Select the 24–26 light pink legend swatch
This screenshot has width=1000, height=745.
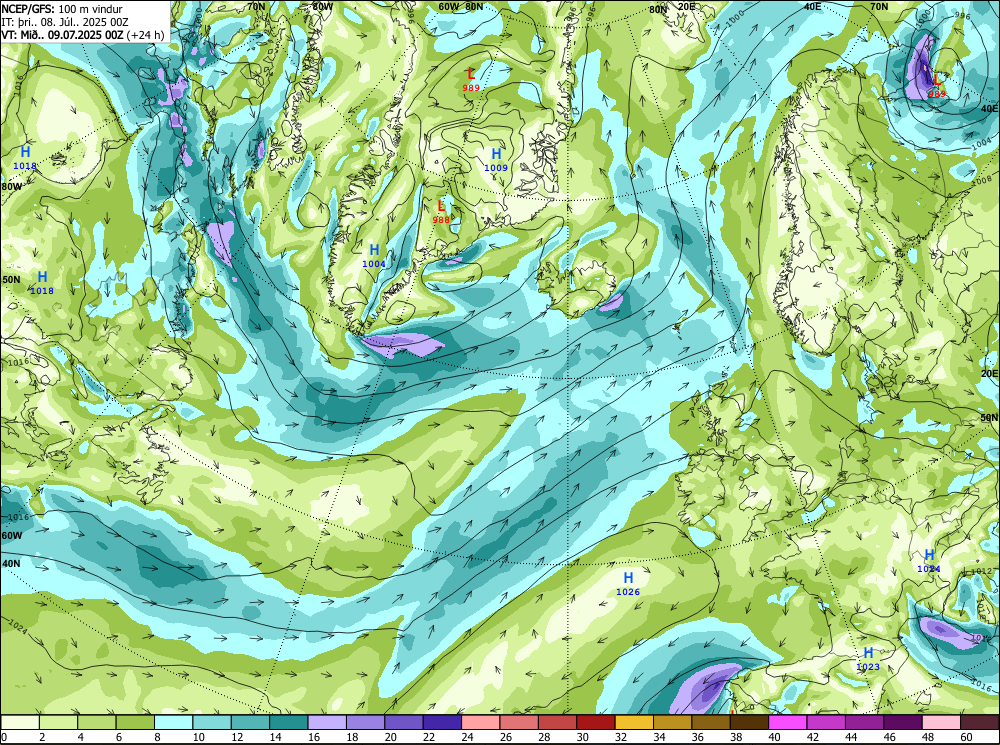pos(481,722)
